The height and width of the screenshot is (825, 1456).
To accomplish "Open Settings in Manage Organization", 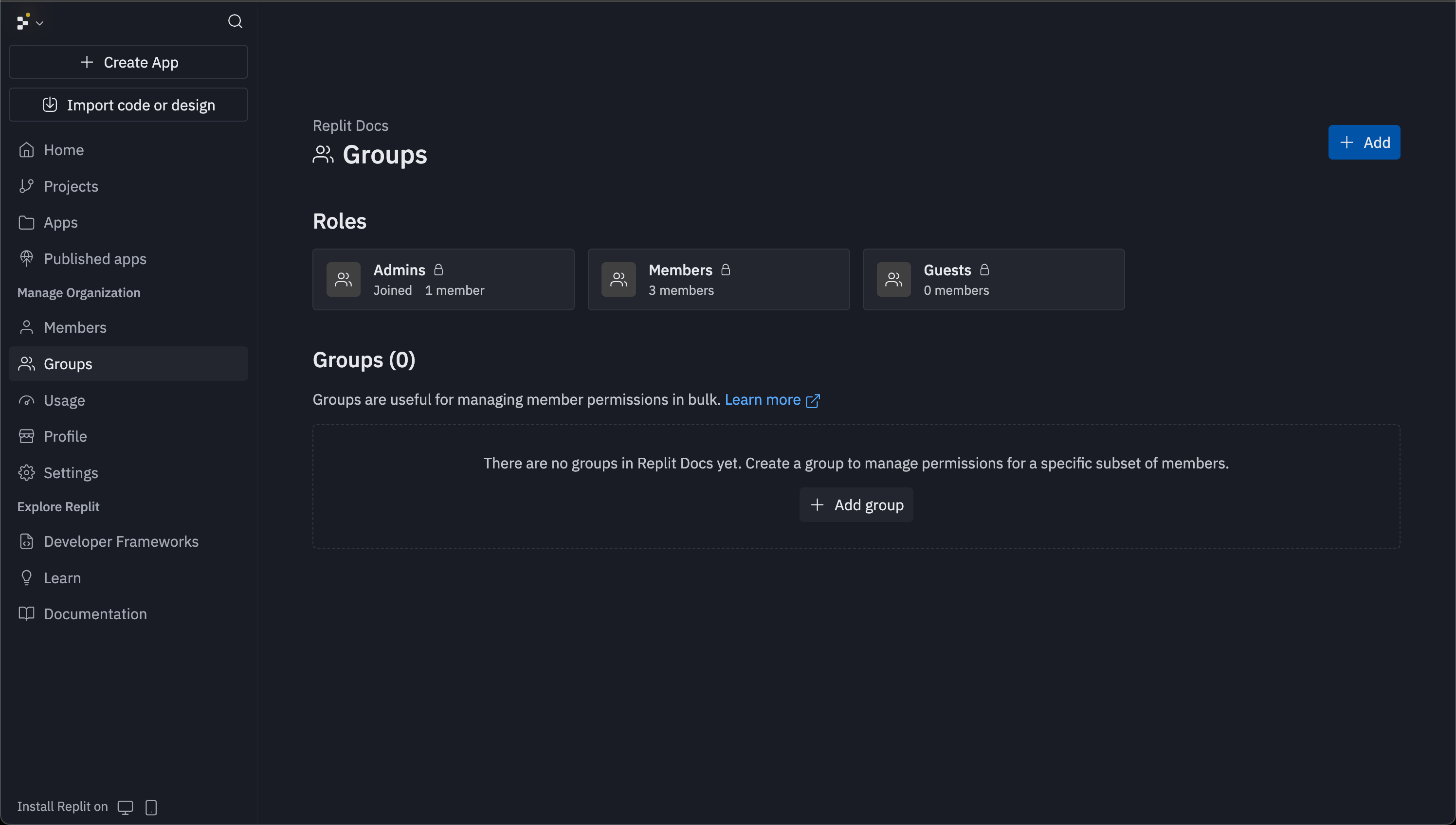I will [71, 473].
